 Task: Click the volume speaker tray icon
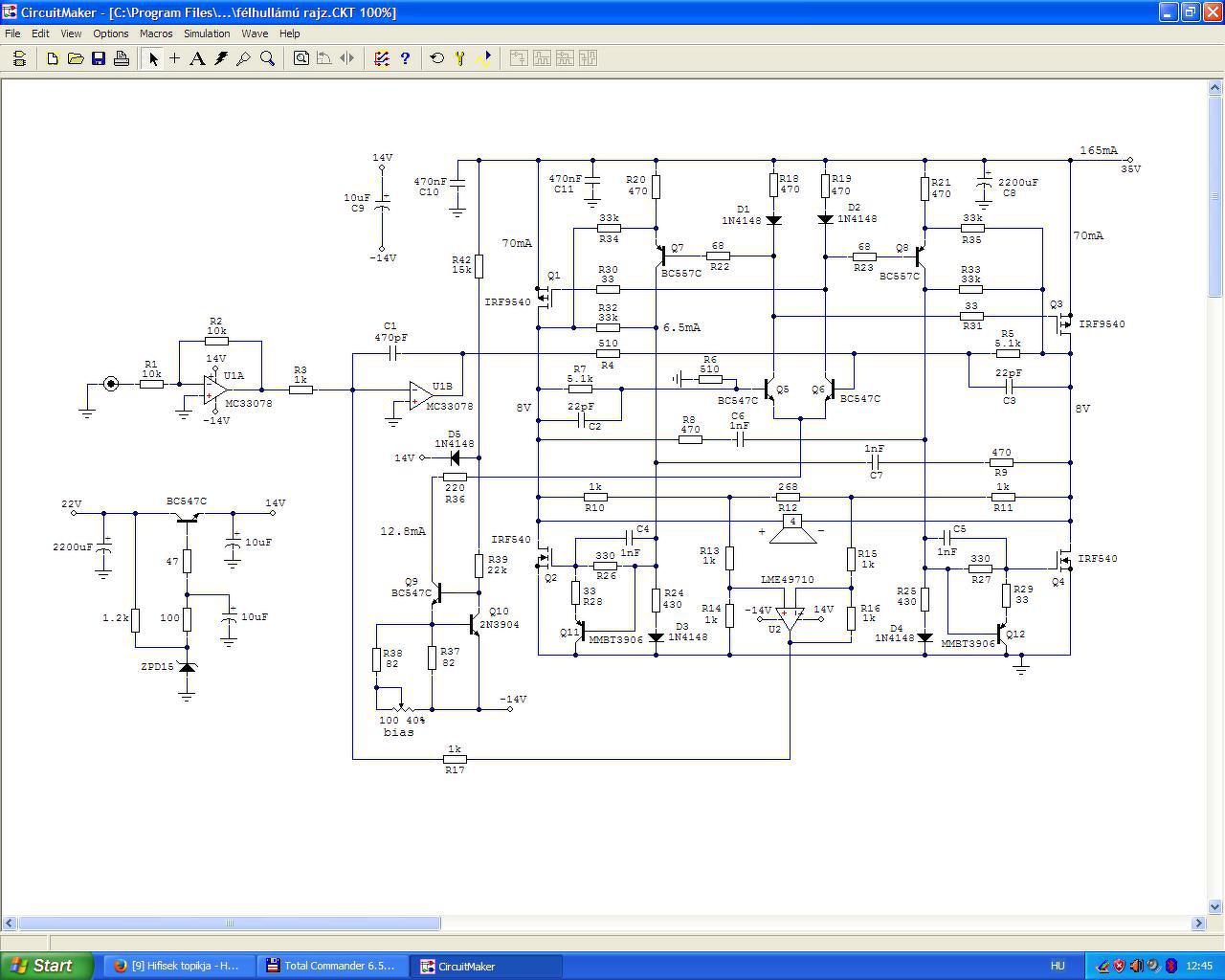pyautogui.click(x=1136, y=966)
